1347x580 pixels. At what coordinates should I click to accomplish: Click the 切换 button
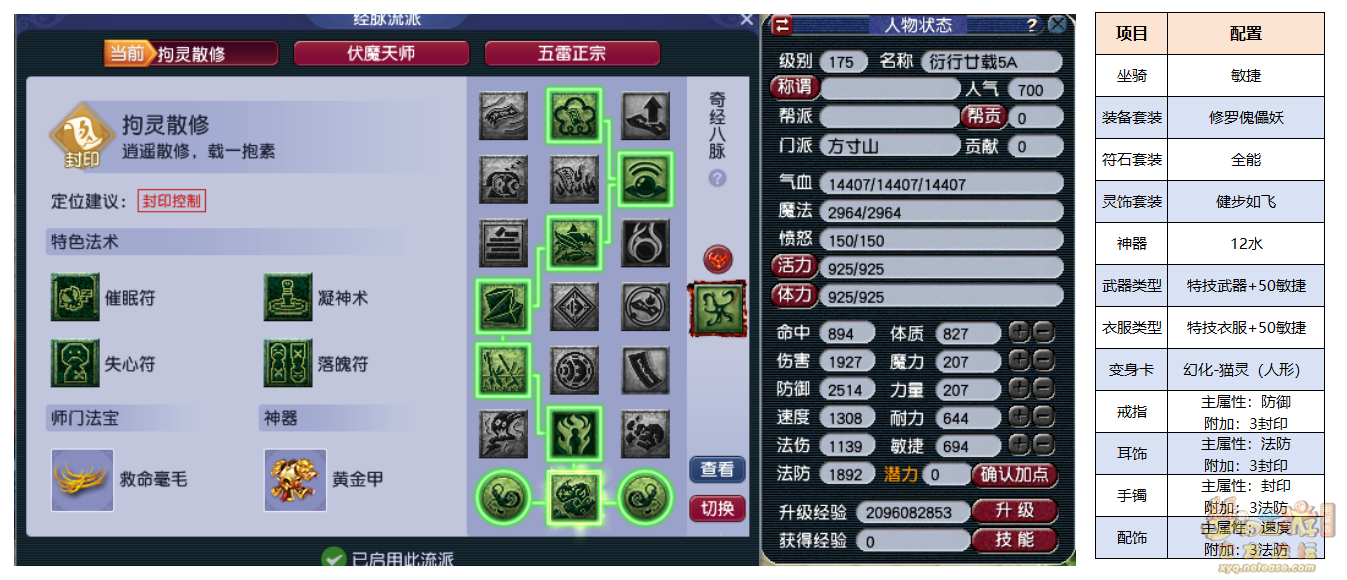717,508
